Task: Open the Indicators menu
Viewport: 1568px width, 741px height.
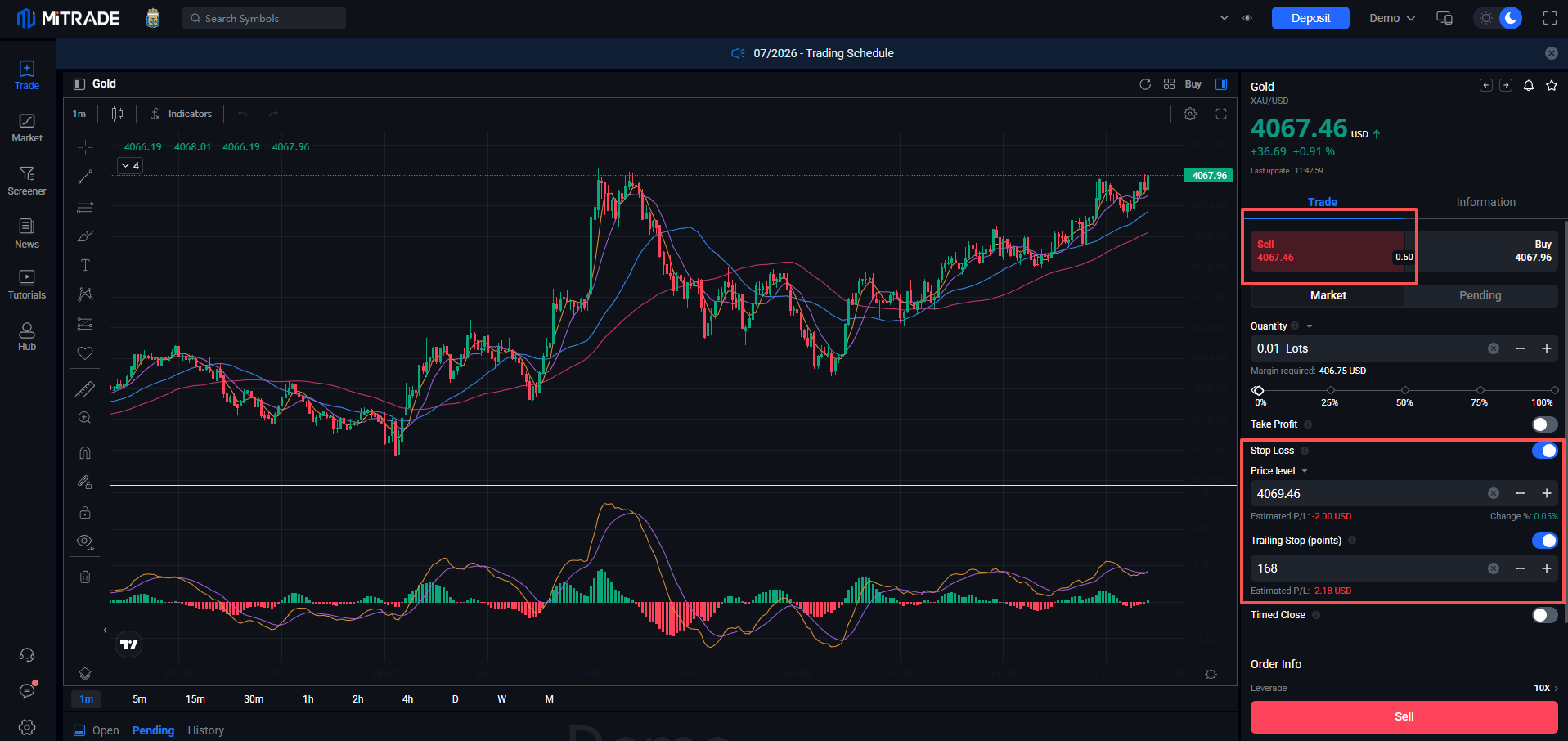Action: [x=181, y=114]
